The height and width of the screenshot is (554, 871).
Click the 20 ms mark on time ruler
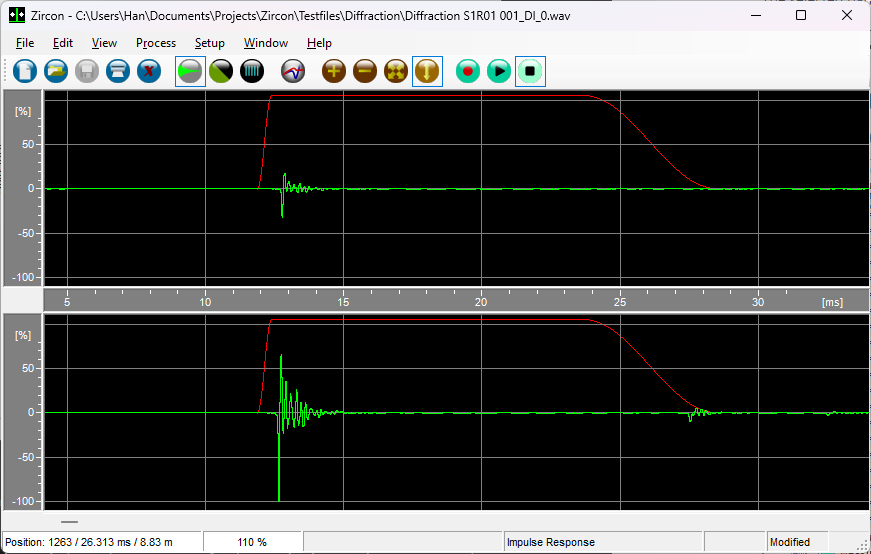coord(481,301)
